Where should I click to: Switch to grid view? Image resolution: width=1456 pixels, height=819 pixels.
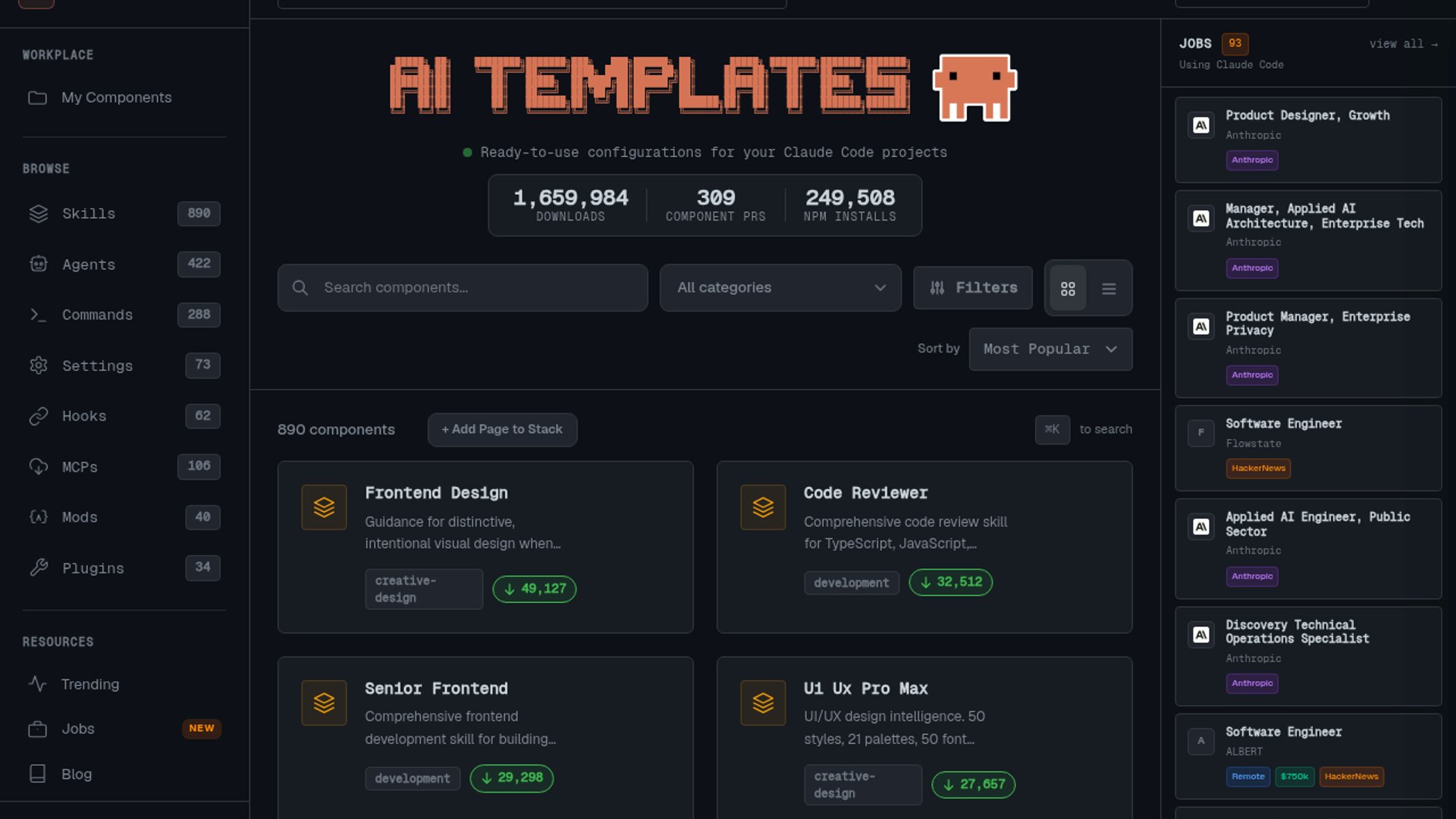pos(1068,288)
